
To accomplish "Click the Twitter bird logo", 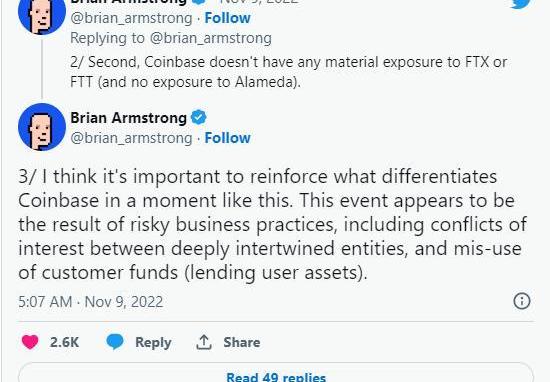I will pos(522,4).
